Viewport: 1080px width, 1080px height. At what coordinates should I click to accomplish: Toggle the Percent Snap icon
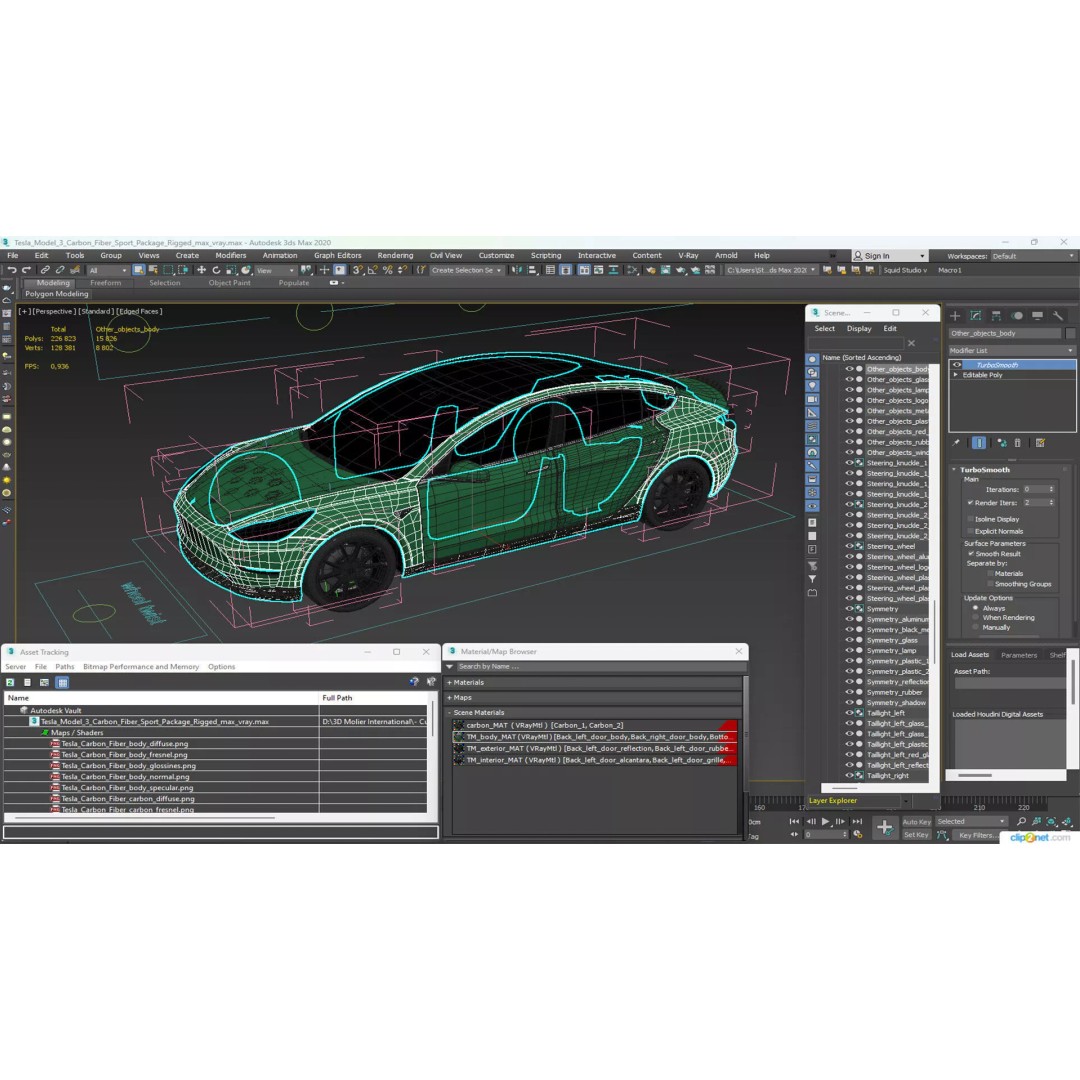tap(387, 270)
